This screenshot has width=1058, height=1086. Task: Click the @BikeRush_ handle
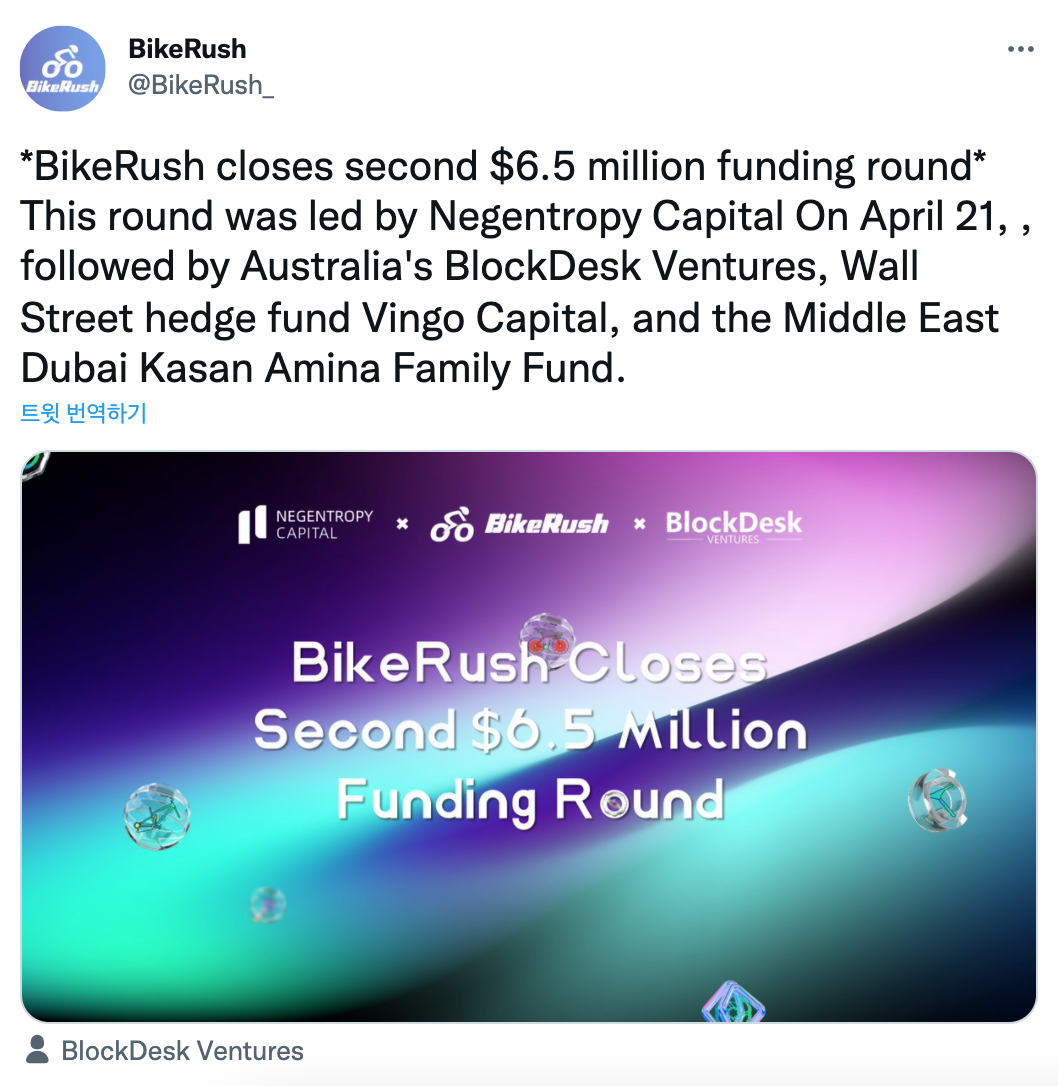[201, 85]
